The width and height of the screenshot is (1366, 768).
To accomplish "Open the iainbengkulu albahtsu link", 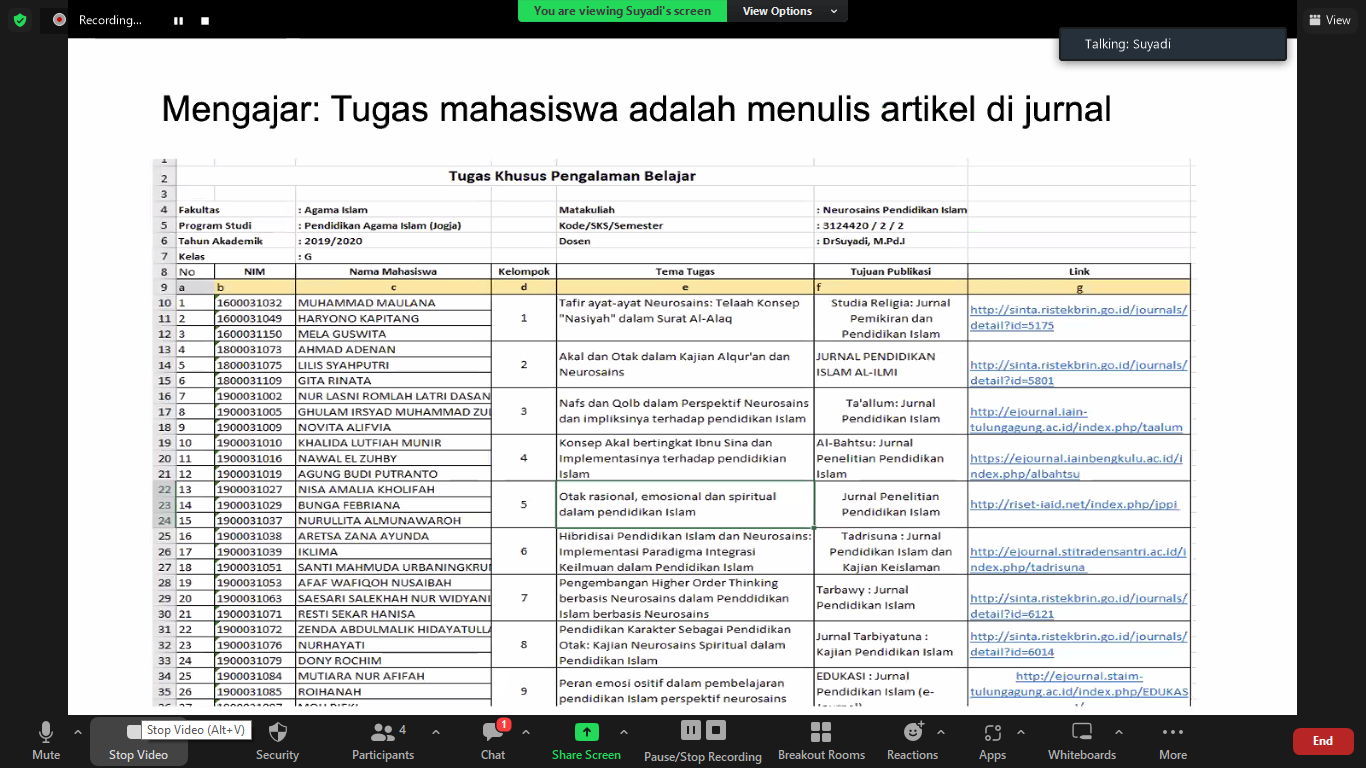I will click(1076, 466).
